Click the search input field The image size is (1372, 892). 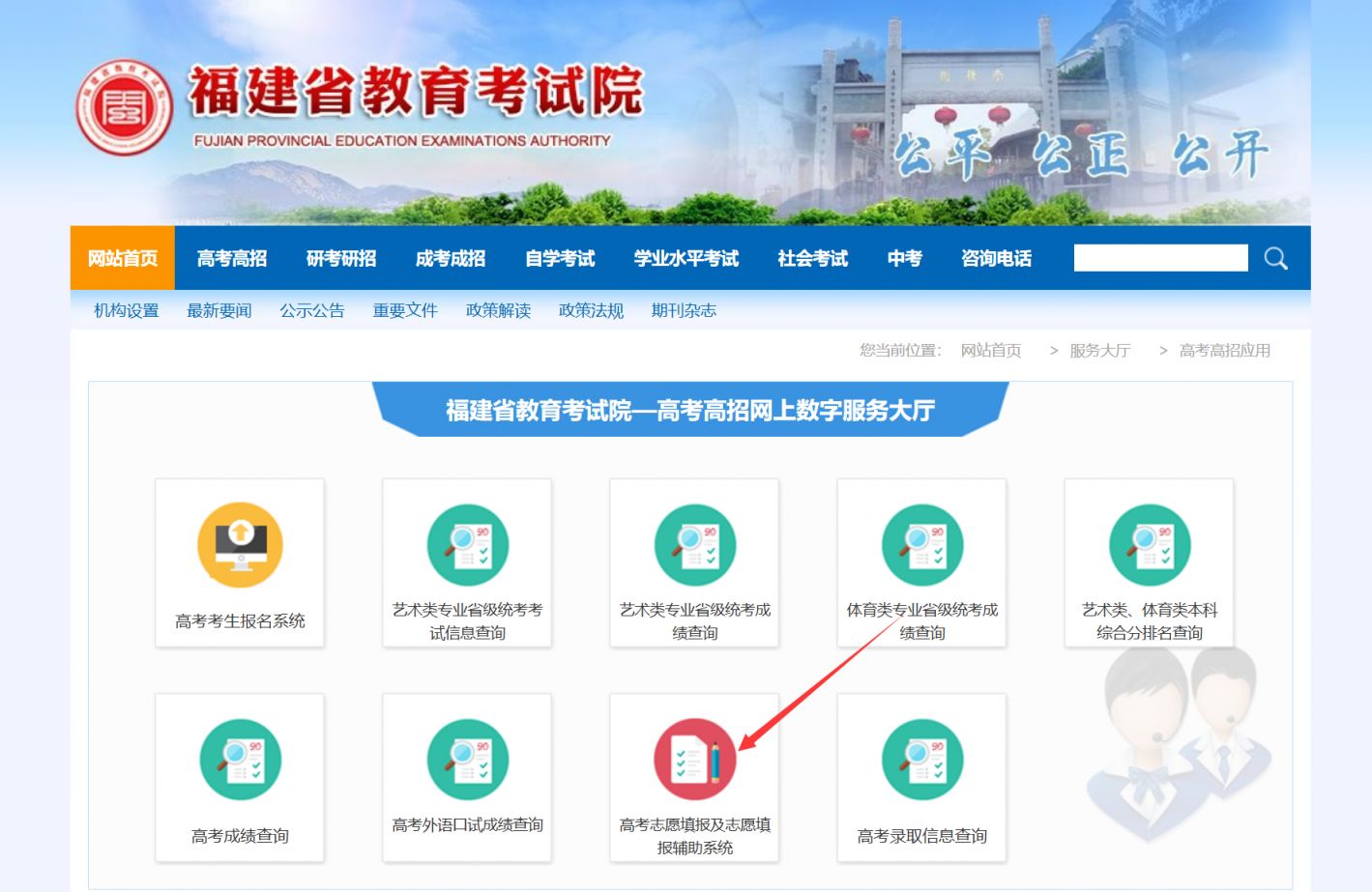click(1160, 258)
